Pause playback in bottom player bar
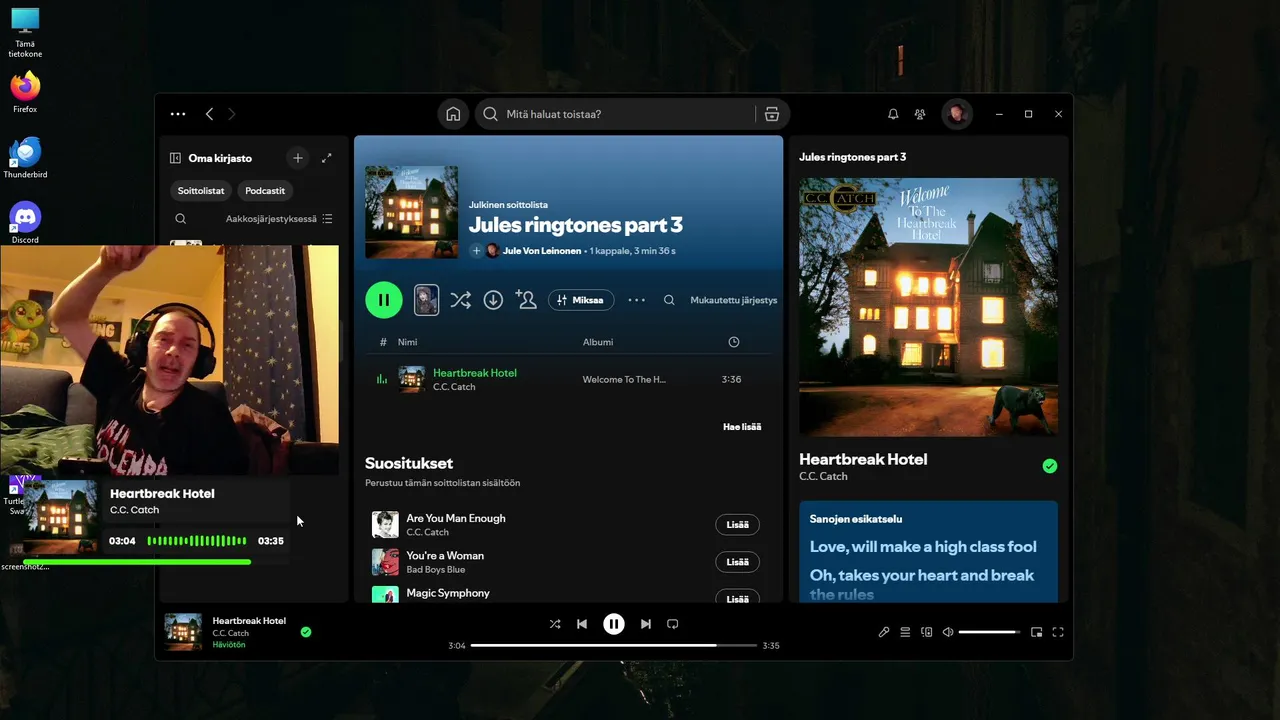1280x720 pixels. point(614,624)
